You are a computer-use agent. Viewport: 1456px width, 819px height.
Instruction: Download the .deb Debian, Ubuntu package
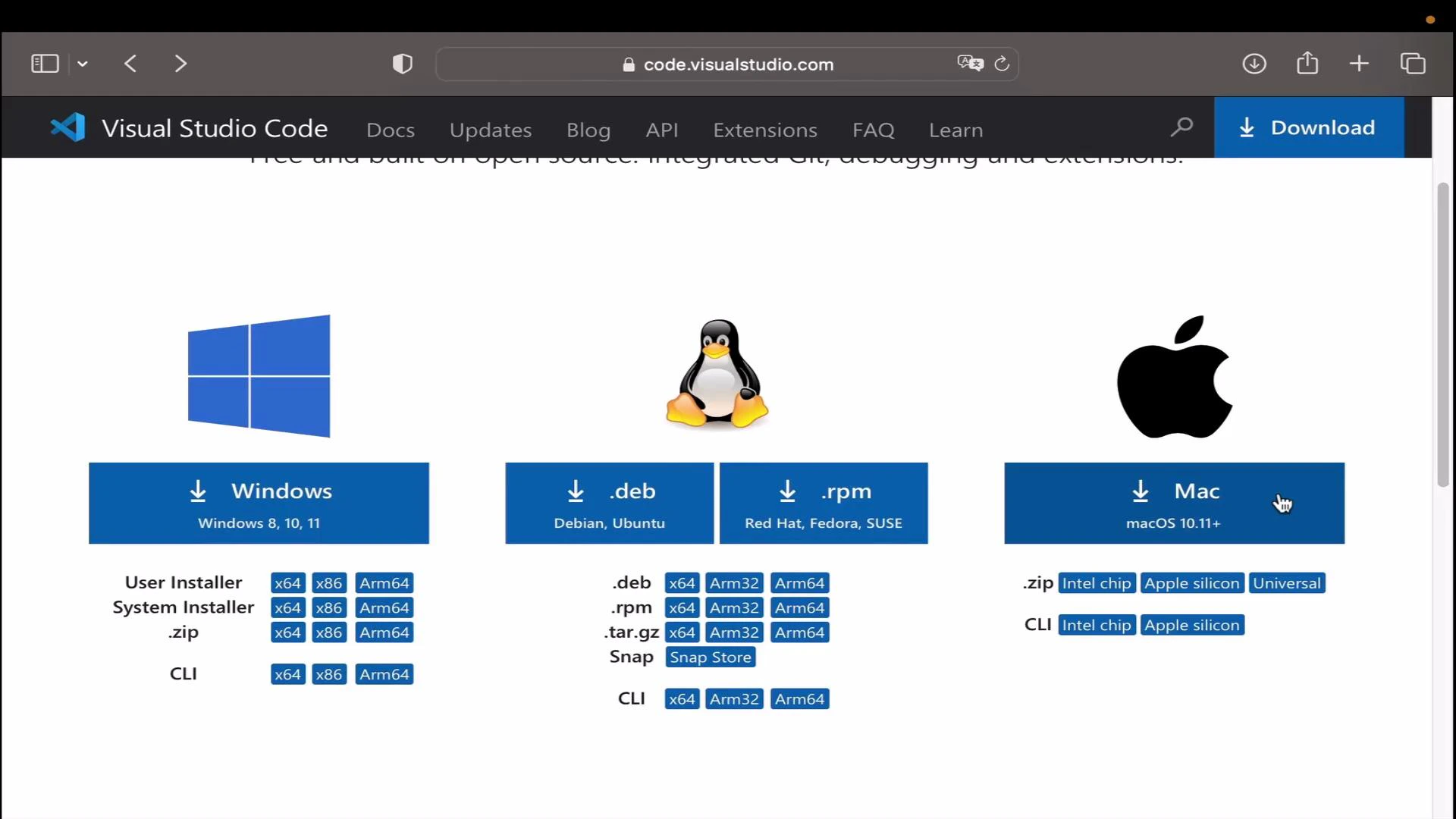(x=610, y=503)
